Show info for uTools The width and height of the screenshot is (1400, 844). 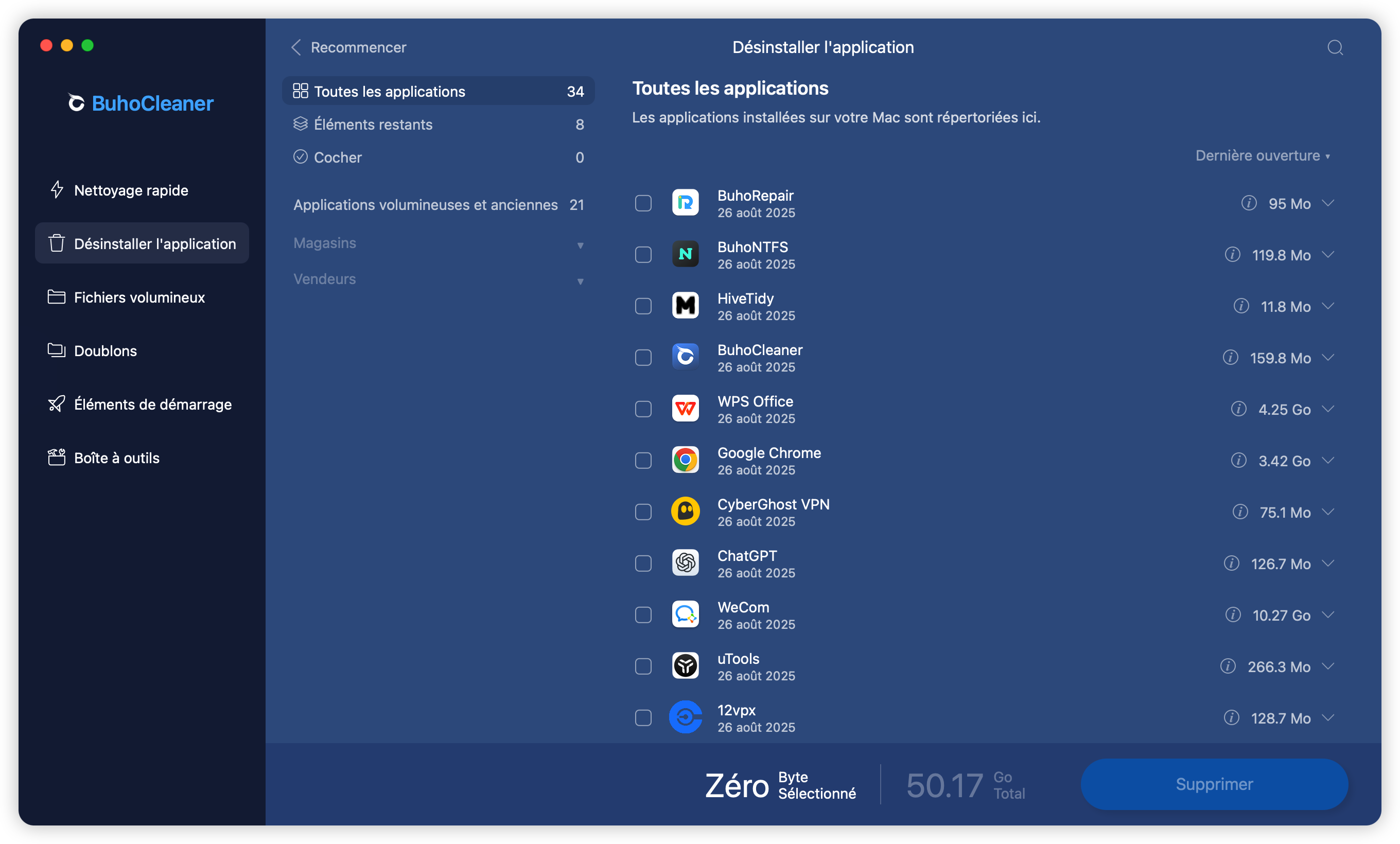pyautogui.click(x=1227, y=666)
